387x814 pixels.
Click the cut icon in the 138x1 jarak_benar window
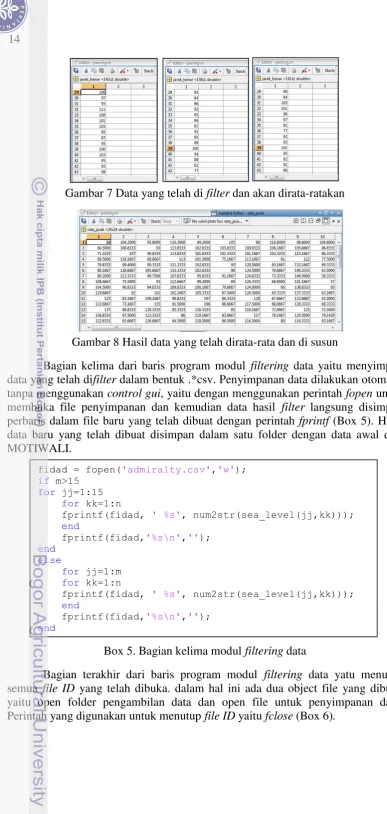179,72
